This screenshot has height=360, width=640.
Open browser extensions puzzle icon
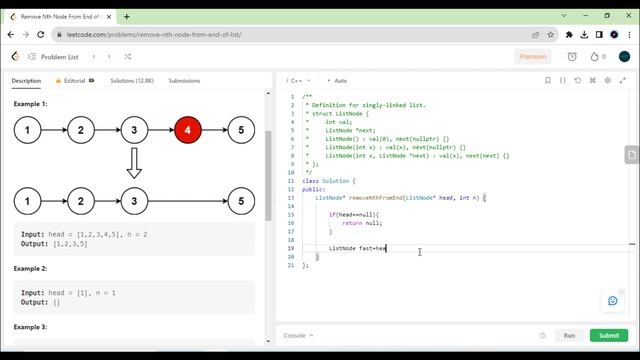[569, 35]
